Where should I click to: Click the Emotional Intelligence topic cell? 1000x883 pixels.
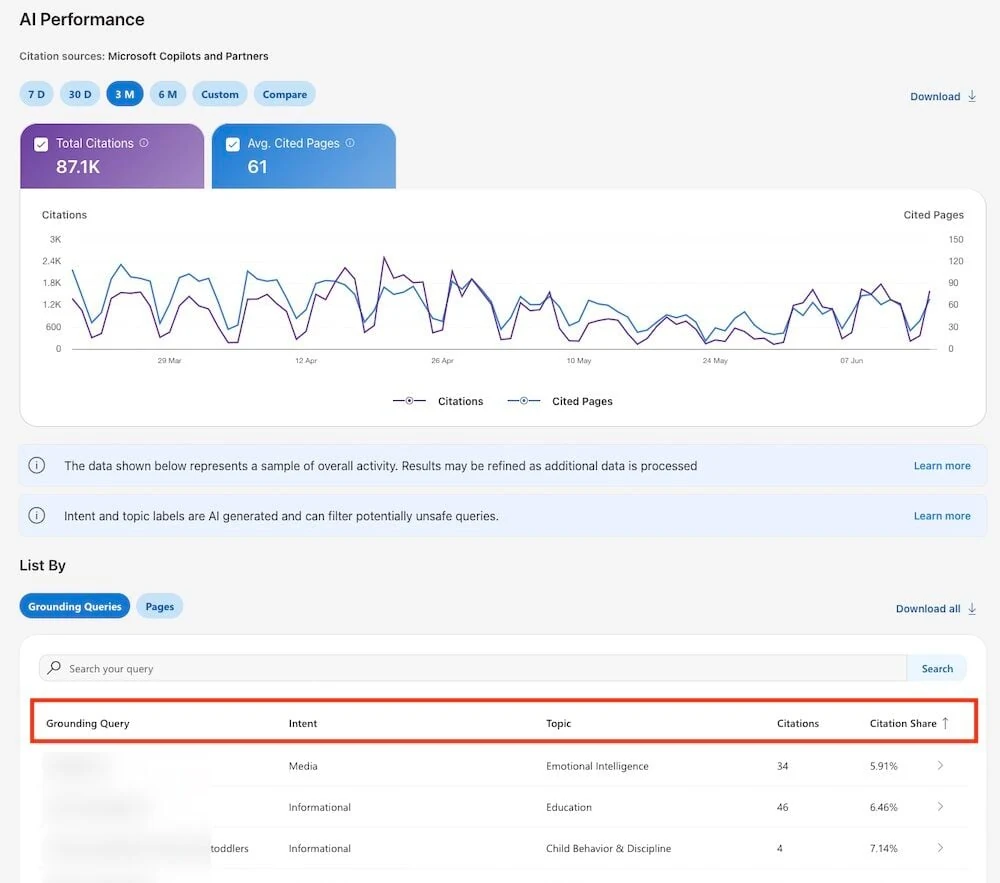point(597,766)
